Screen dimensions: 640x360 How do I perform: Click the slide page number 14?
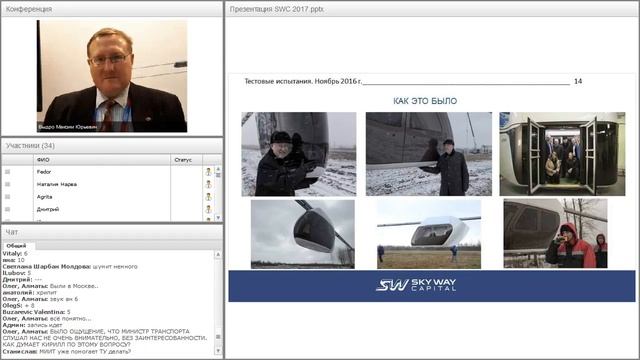click(578, 81)
